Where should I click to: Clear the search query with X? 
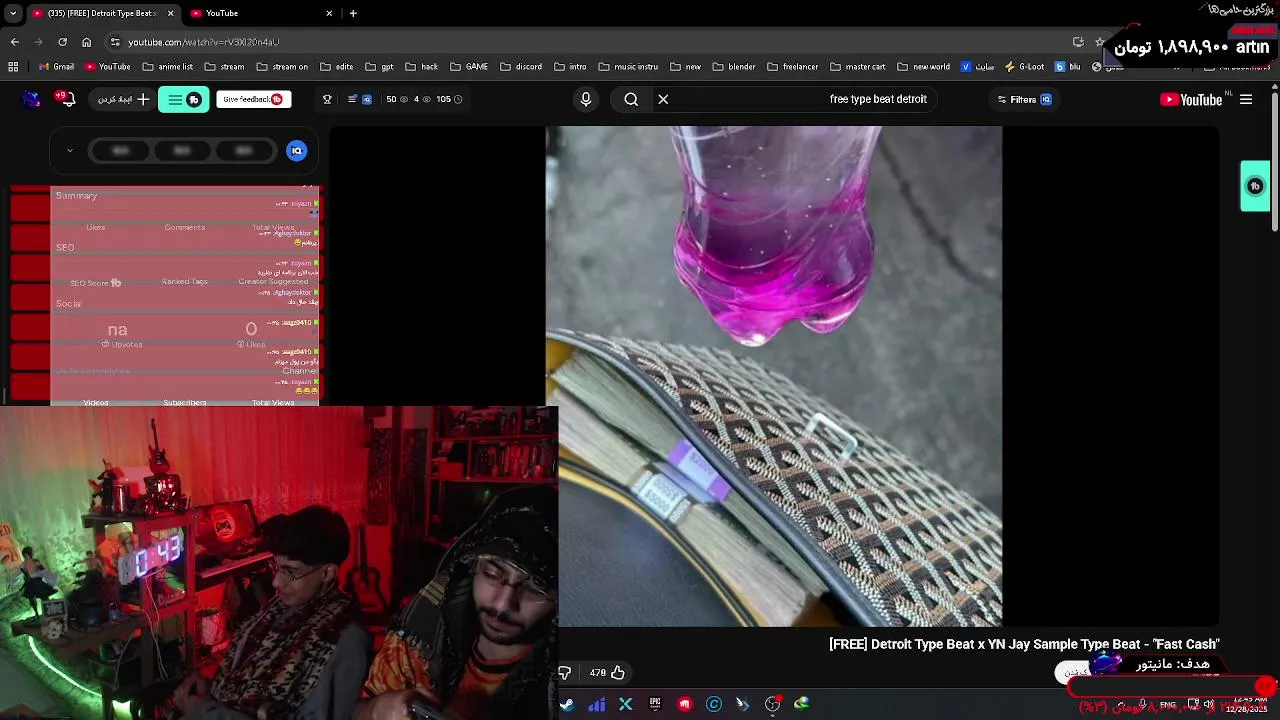[x=663, y=99]
